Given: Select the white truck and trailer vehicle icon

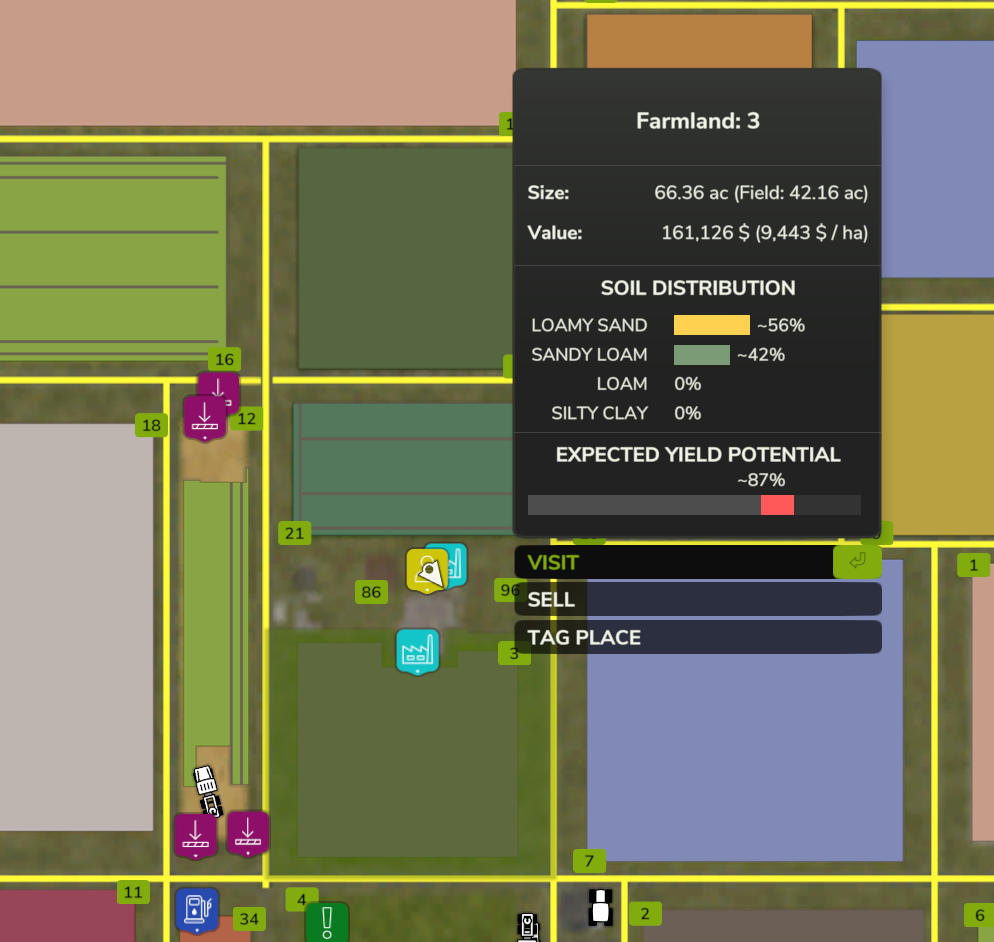Looking at the screenshot, I should tap(207, 791).
